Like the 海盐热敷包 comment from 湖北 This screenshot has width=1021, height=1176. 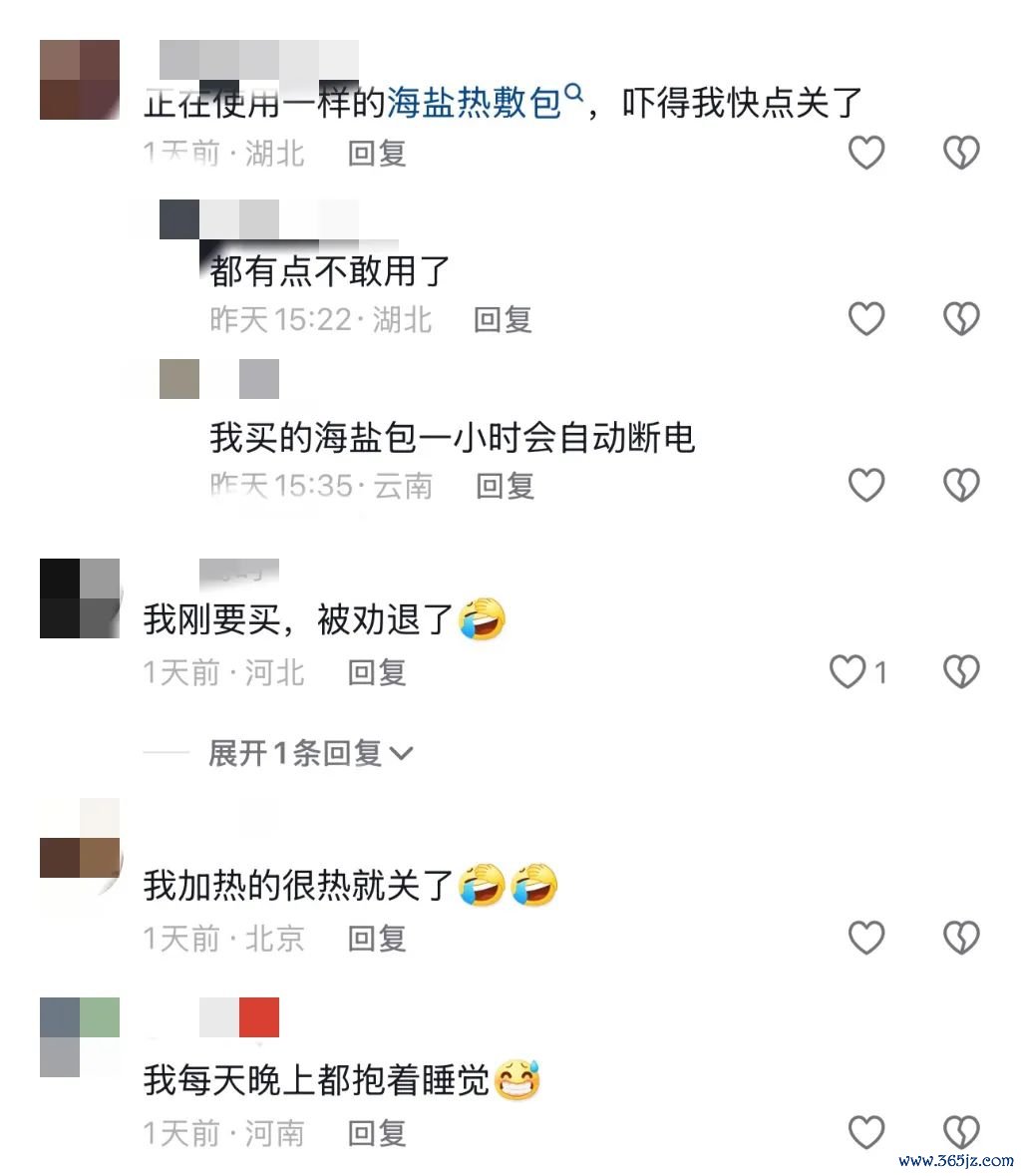coord(865,153)
